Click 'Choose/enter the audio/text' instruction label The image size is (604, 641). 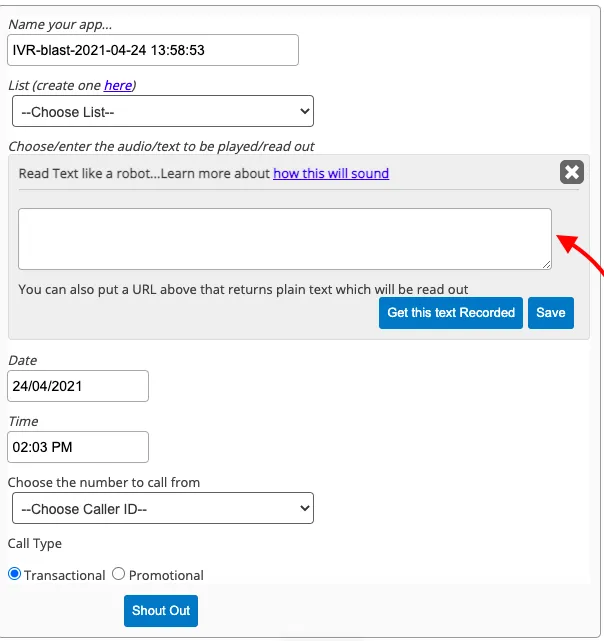(x=161, y=146)
